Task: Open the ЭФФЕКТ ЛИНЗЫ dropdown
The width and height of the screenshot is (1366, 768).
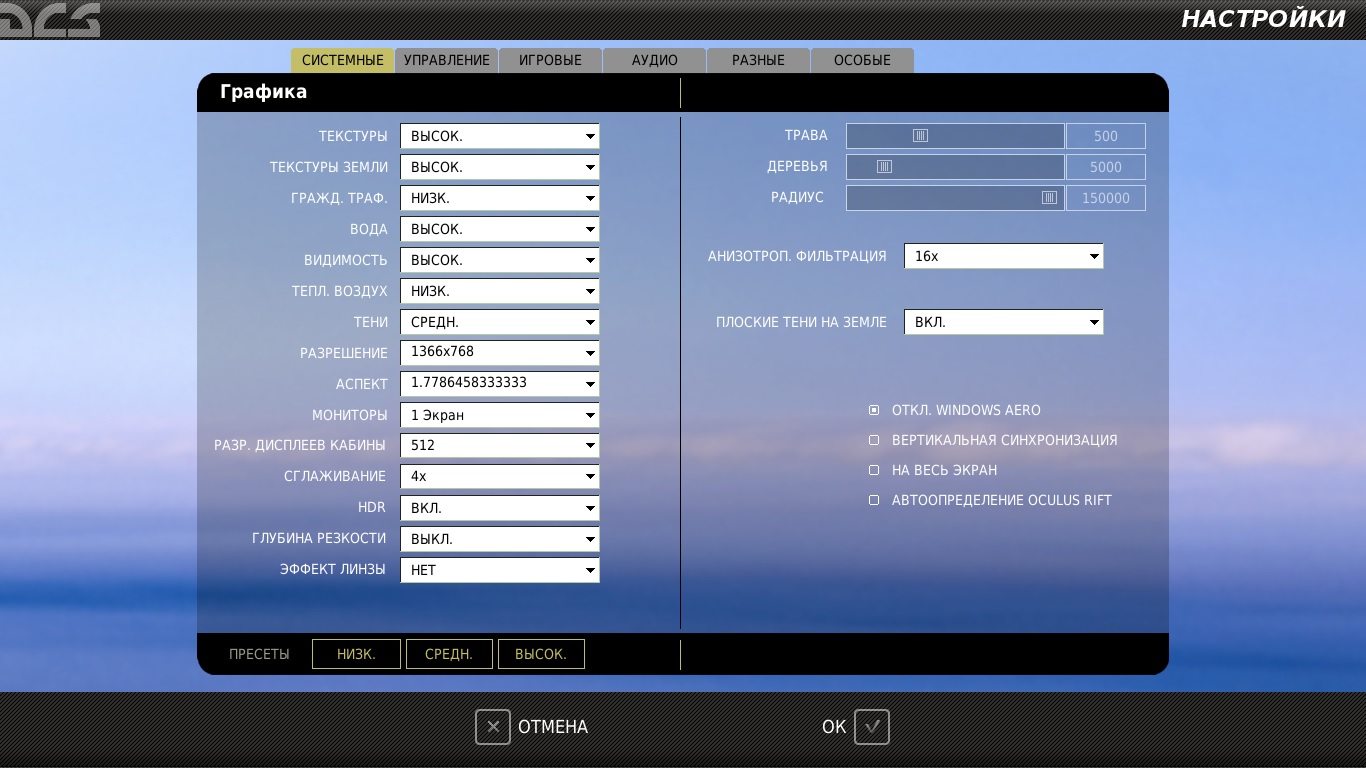Action: click(x=500, y=570)
